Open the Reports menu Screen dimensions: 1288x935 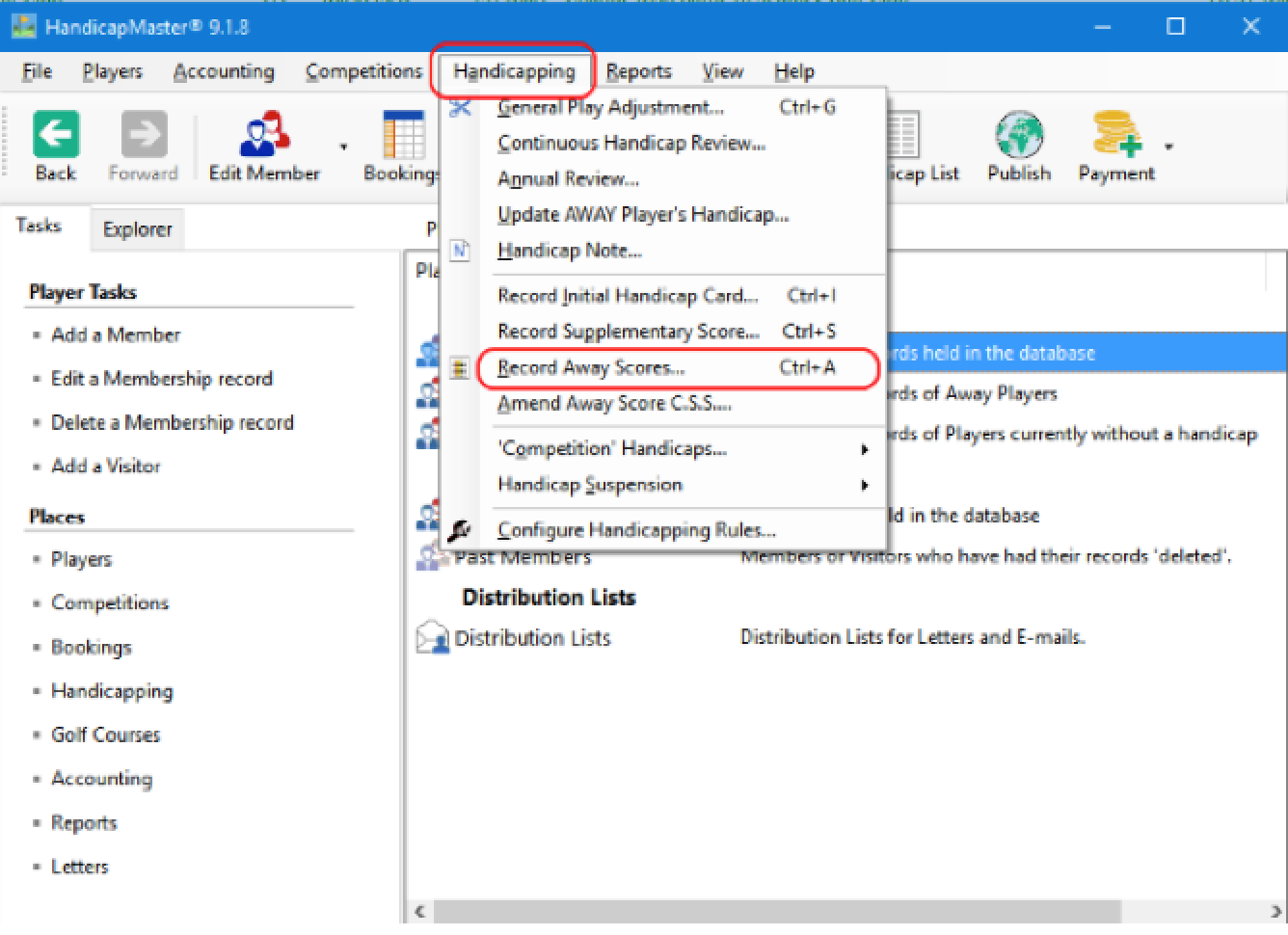tap(638, 71)
